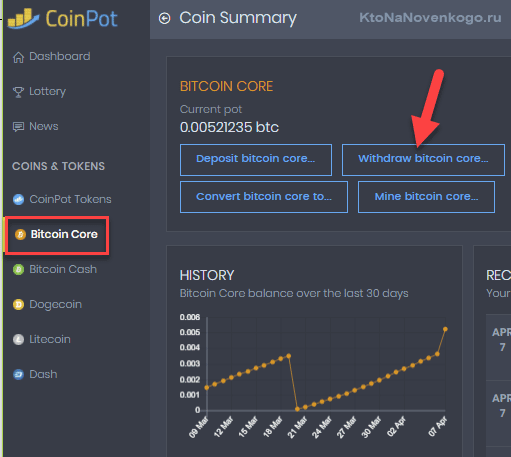The image size is (511, 457).
Task: Click the CoinPot logo
Action: tap(63, 18)
